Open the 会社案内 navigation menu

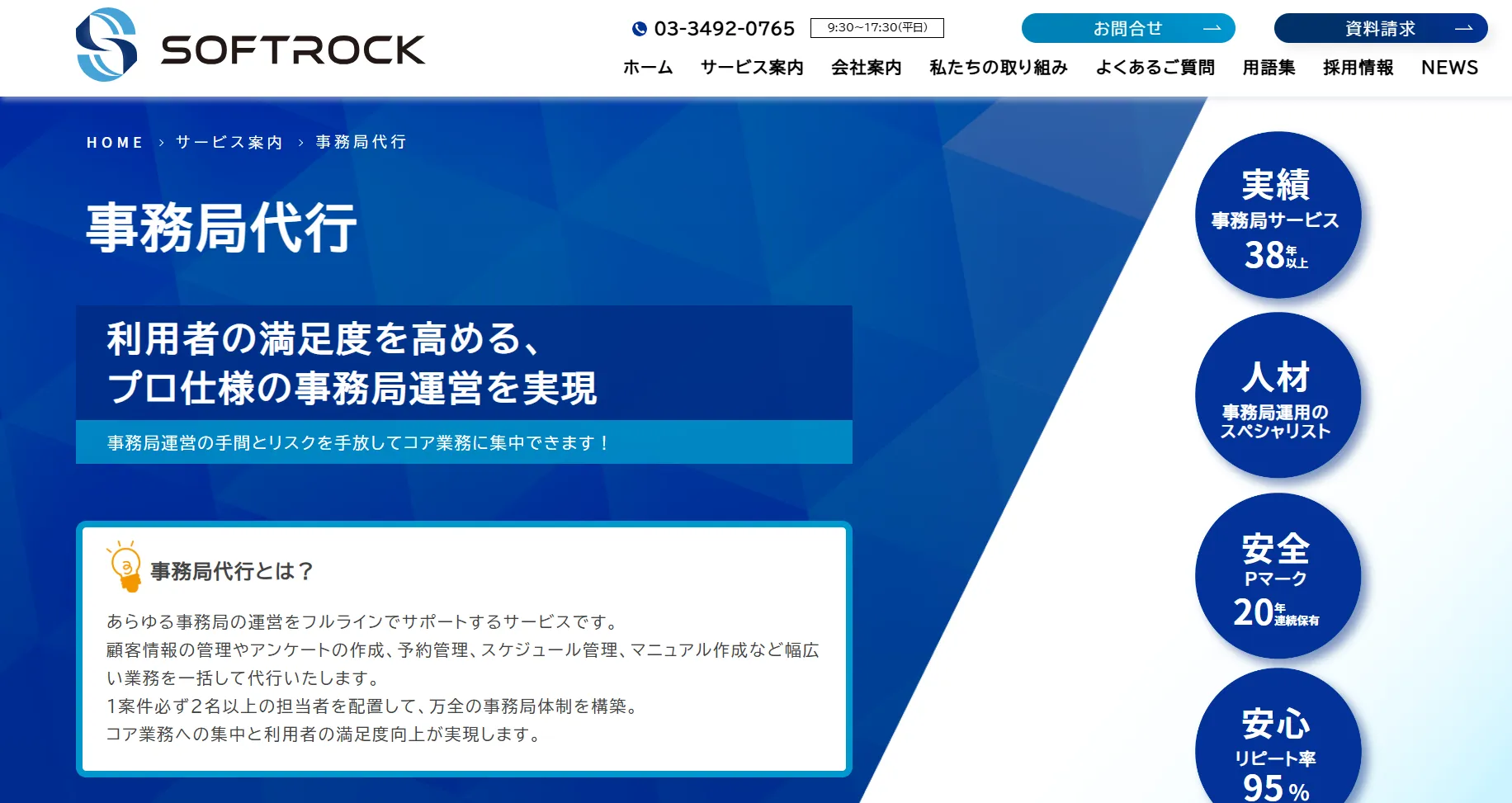coord(866,68)
